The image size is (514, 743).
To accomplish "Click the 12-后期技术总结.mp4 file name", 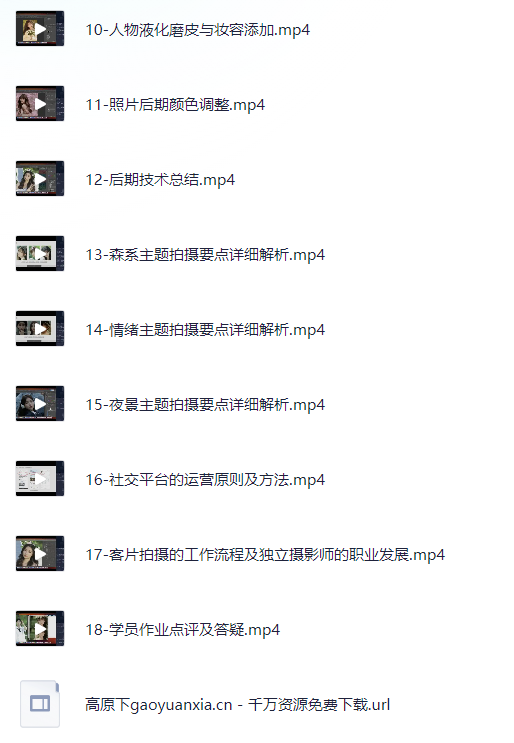I will coord(160,180).
